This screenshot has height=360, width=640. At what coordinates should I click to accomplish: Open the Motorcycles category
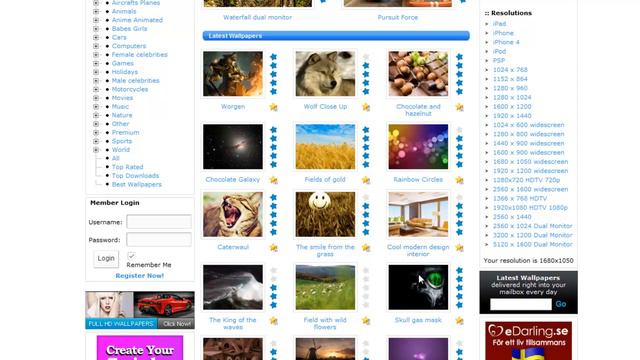pos(130,89)
